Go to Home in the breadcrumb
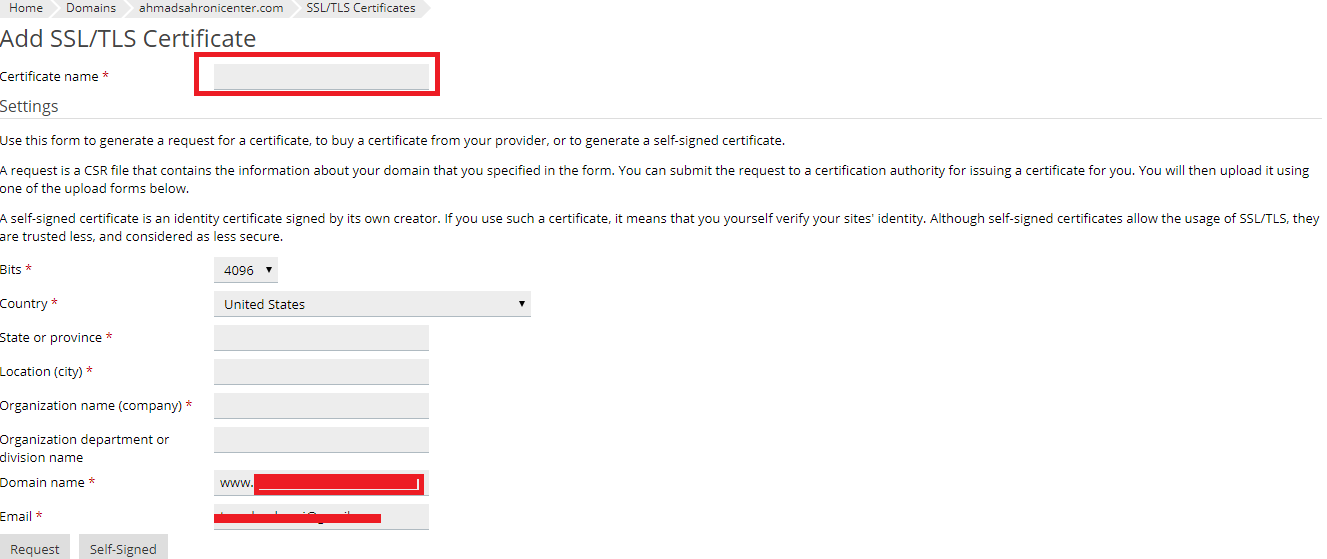Screen dimensions: 1327x559 tap(26, 8)
